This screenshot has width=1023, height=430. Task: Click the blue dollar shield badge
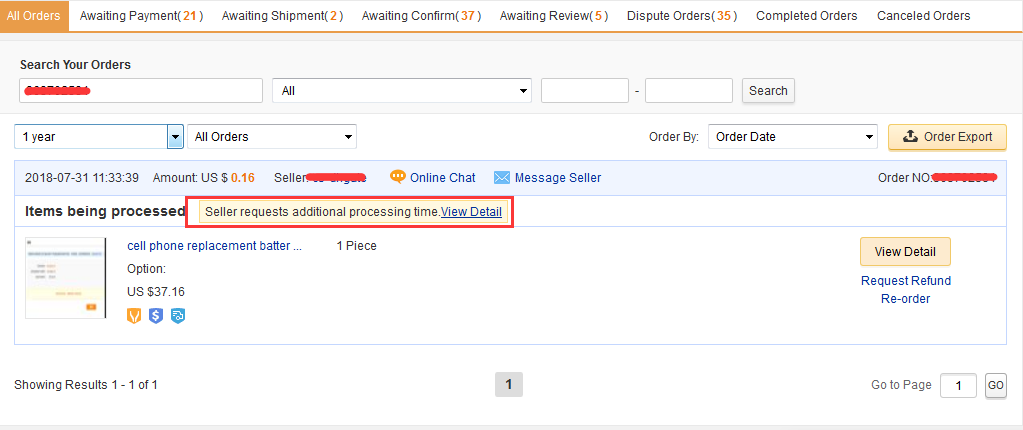(156, 316)
